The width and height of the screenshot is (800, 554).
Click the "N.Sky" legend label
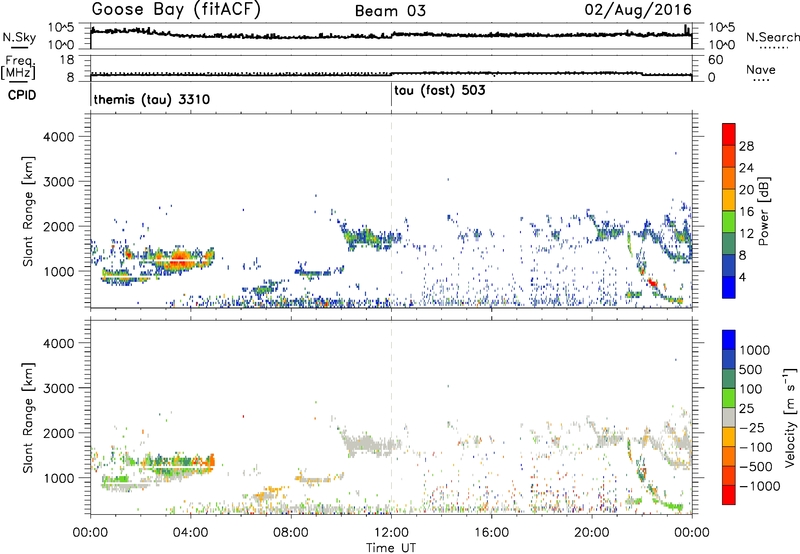(19, 37)
